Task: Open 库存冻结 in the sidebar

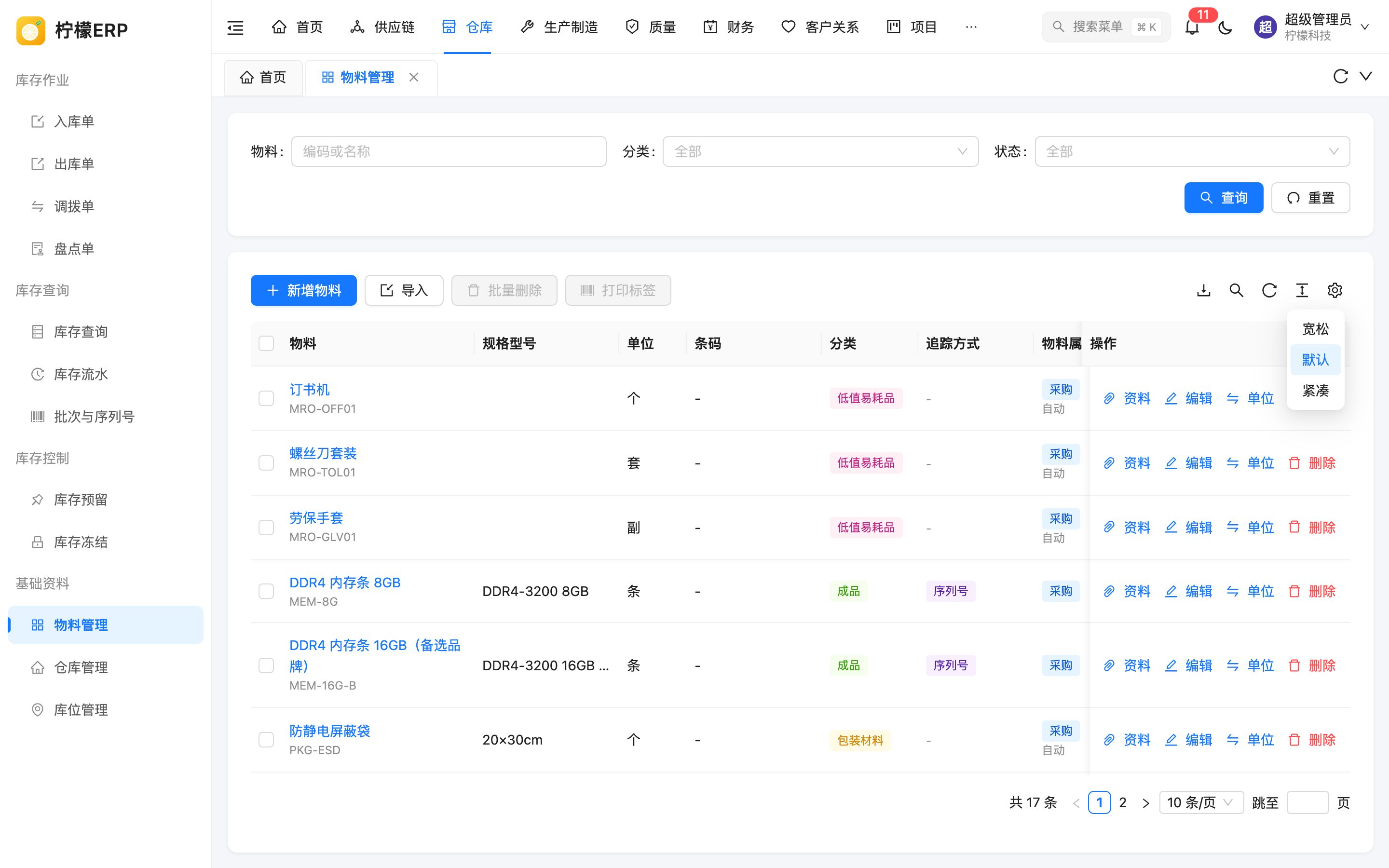Action: (106, 542)
